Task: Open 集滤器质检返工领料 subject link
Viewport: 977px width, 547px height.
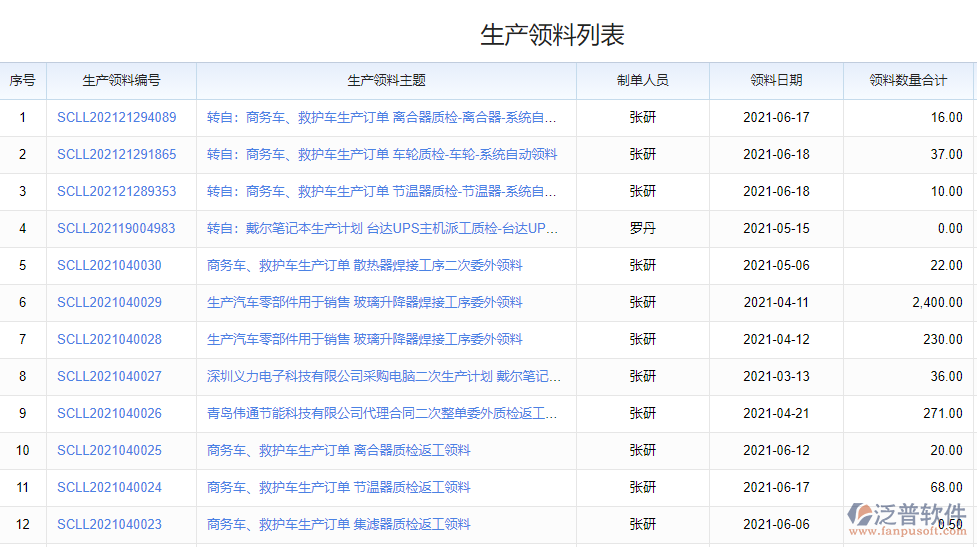Action: 338,525
